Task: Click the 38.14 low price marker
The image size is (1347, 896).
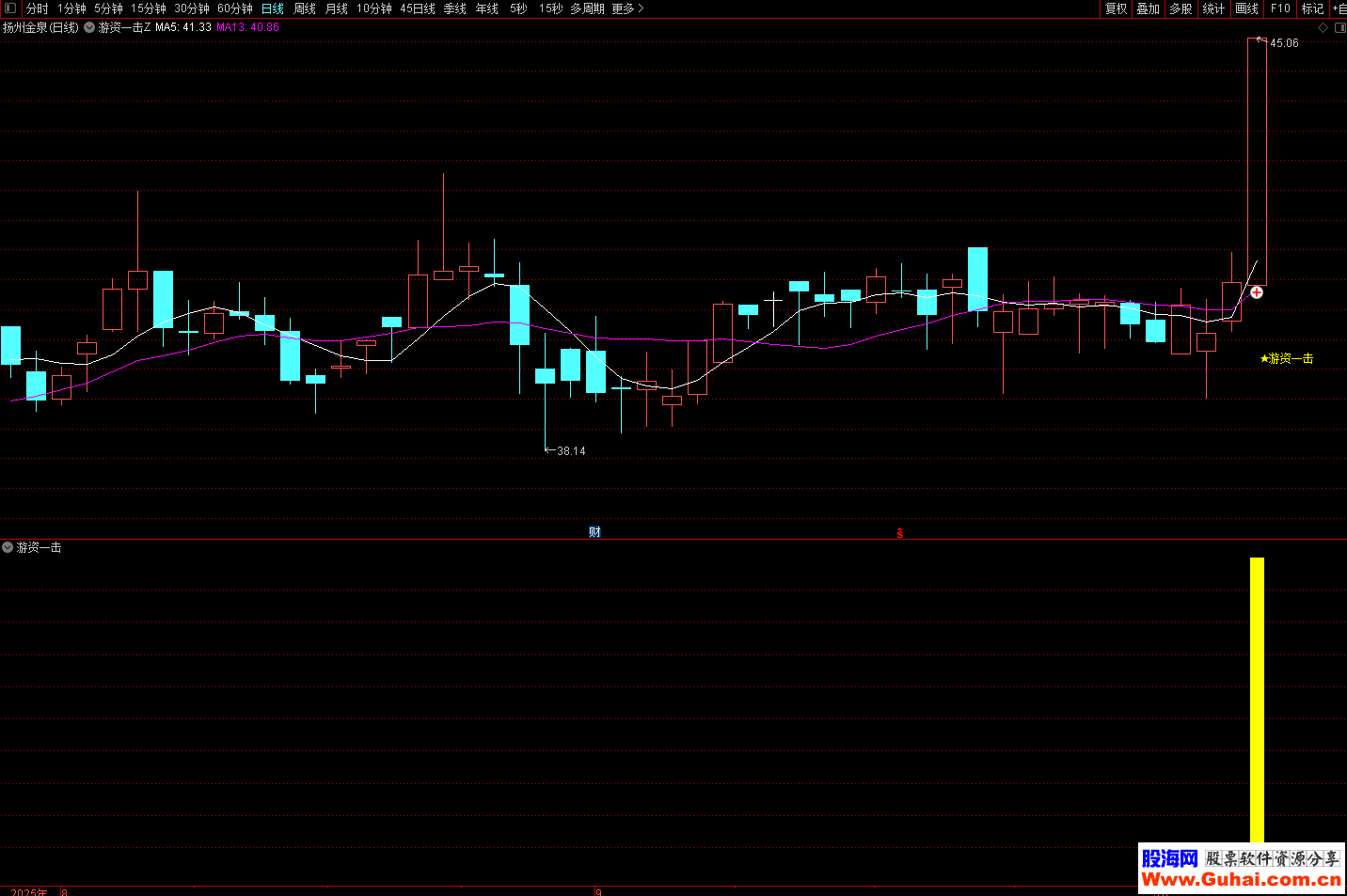Action: point(570,451)
